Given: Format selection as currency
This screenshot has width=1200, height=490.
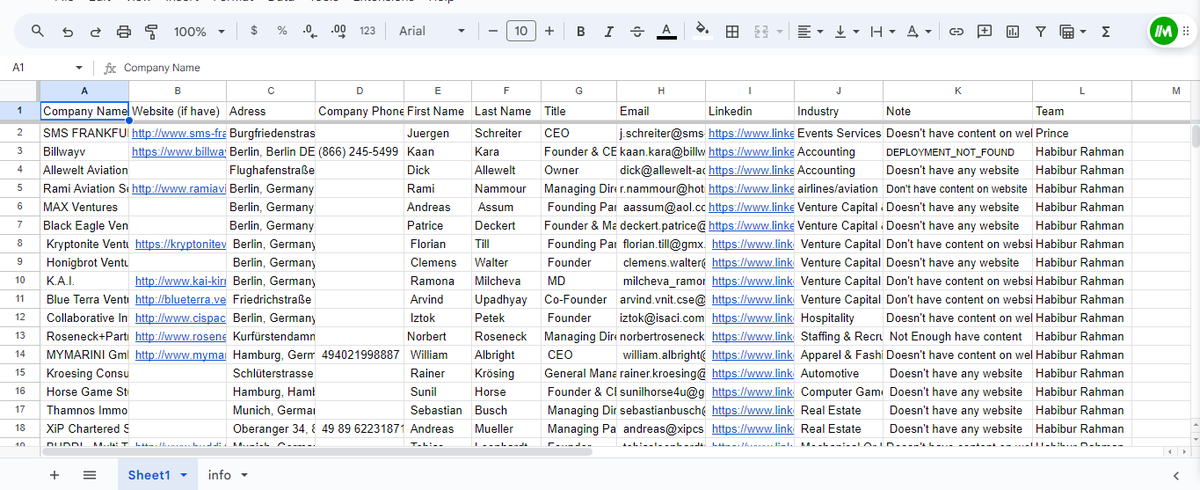Looking at the screenshot, I should pyautogui.click(x=254, y=31).
